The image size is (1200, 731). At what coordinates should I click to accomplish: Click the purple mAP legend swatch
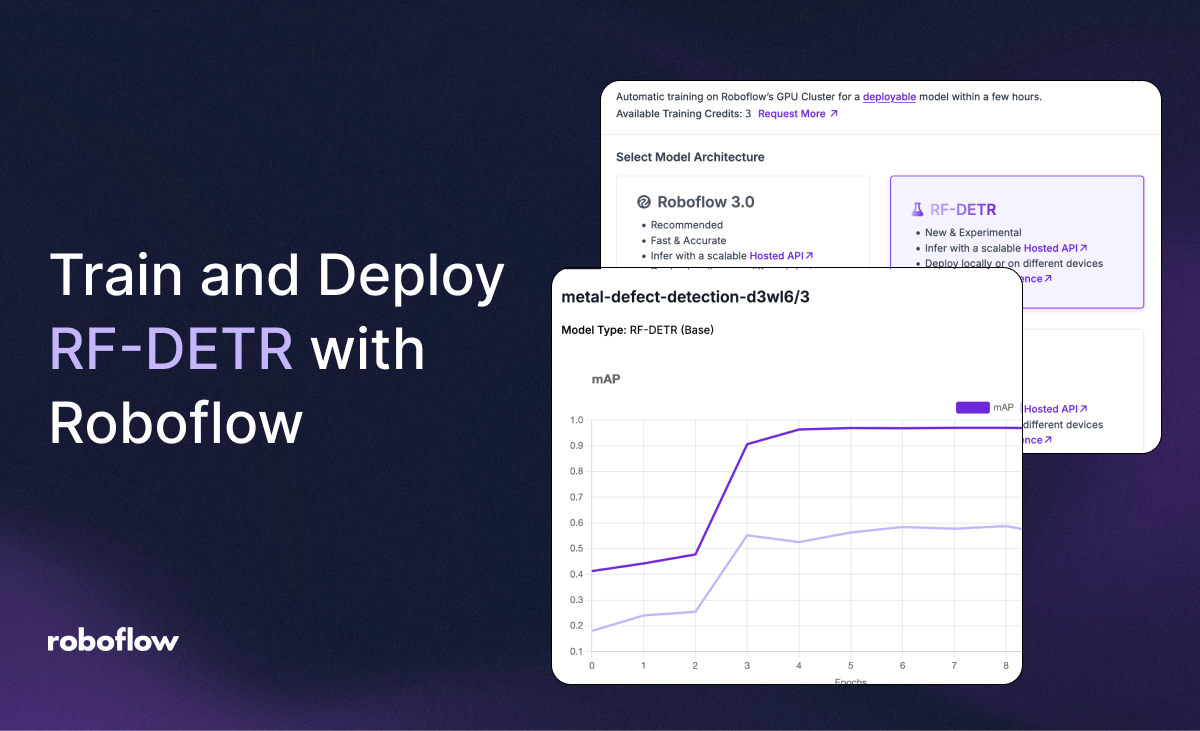971,407
